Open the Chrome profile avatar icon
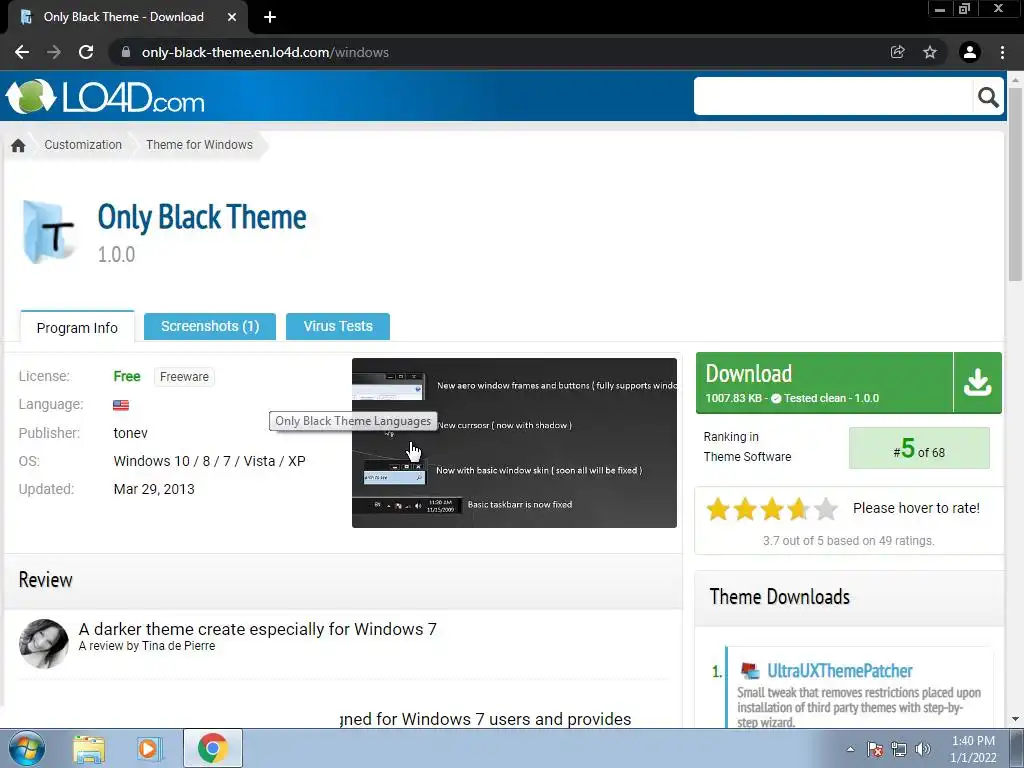Image resolution: width=1024 pixels, height=768 pixels. click(970, 52)
